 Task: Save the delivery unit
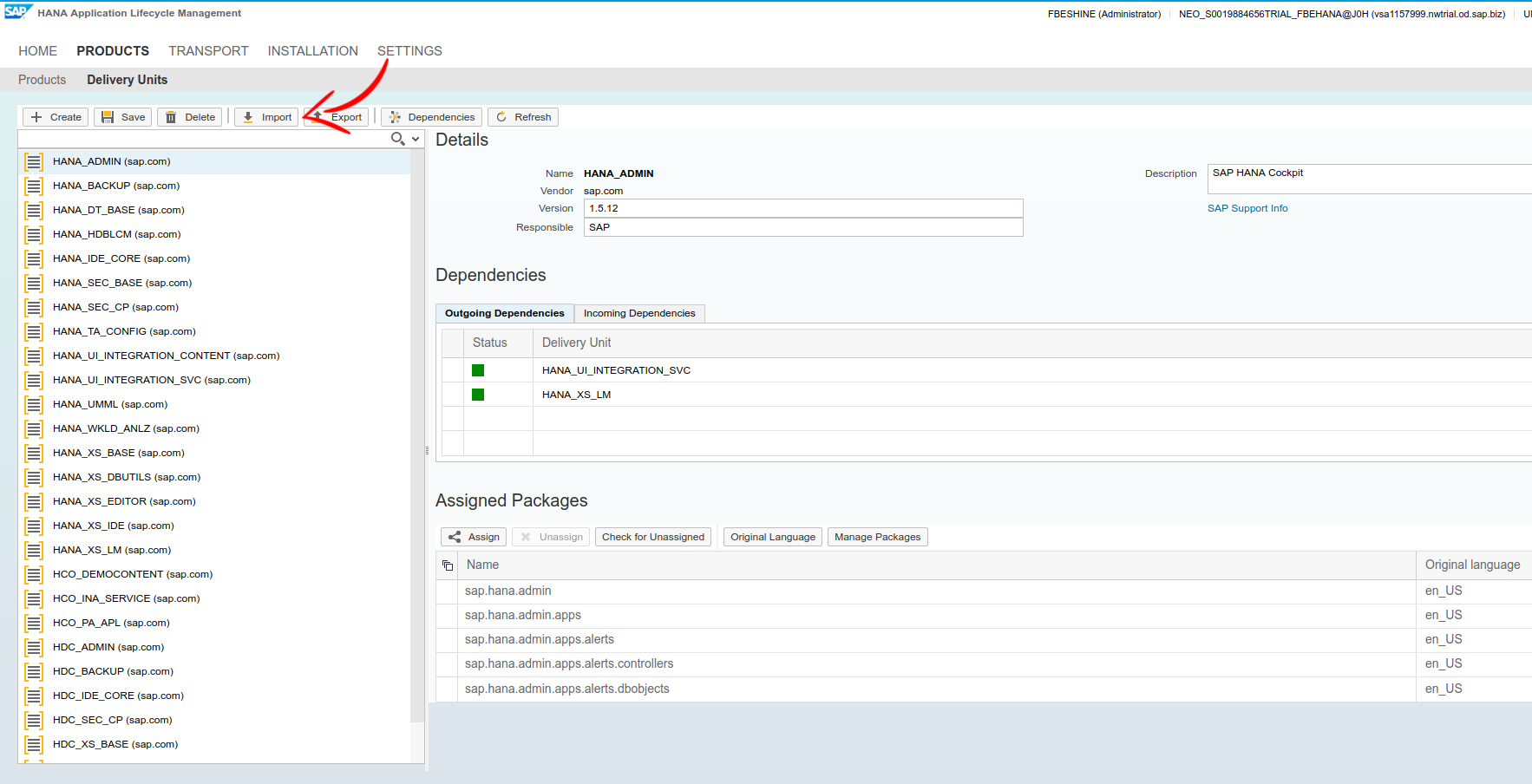tap(123, 117)
